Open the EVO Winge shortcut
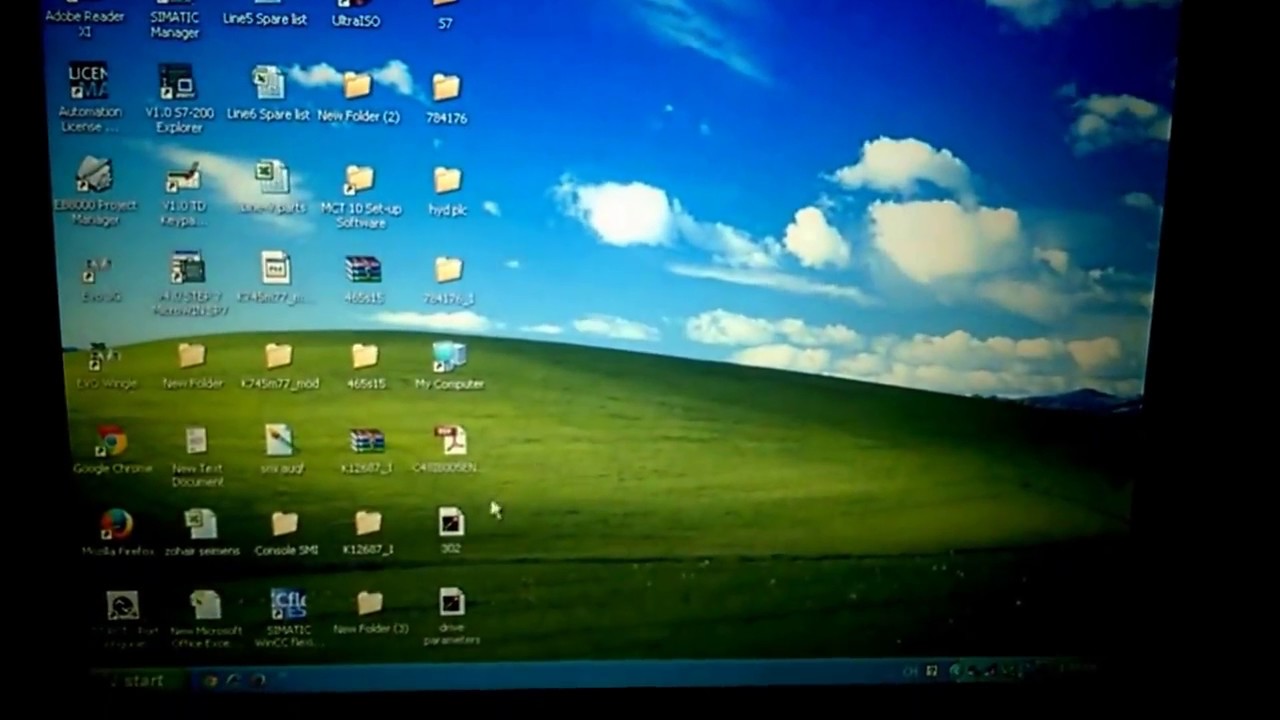Screen dimensions: 1280x720 [105, 367]
